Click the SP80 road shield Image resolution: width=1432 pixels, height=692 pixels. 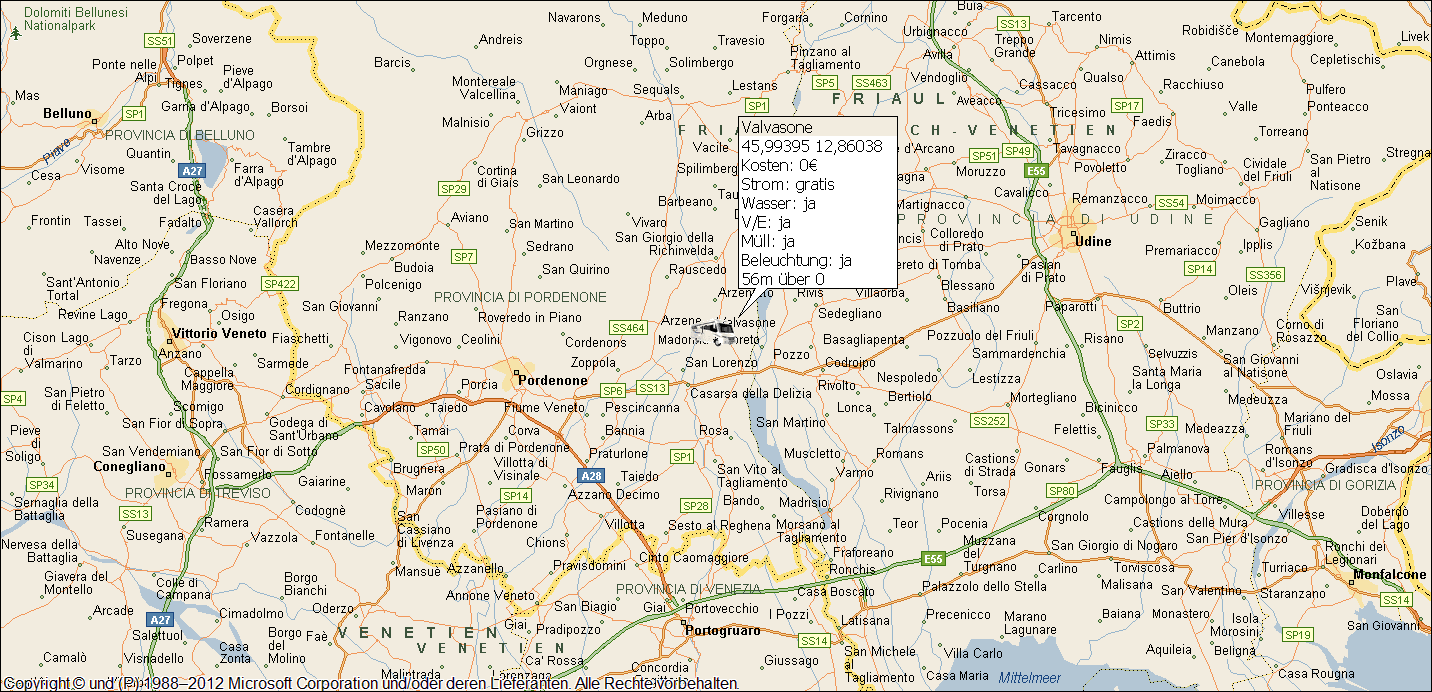[x=1061, y=491]
